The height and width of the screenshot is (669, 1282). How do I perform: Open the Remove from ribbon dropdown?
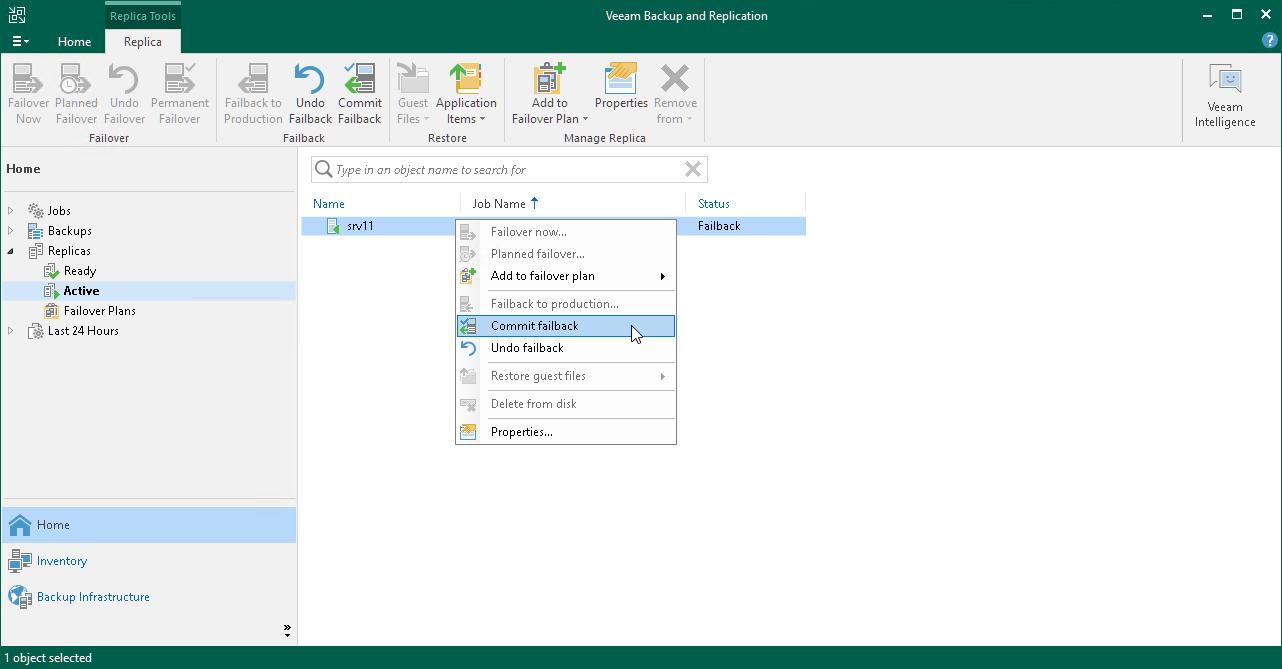click(x=675, y=94)
